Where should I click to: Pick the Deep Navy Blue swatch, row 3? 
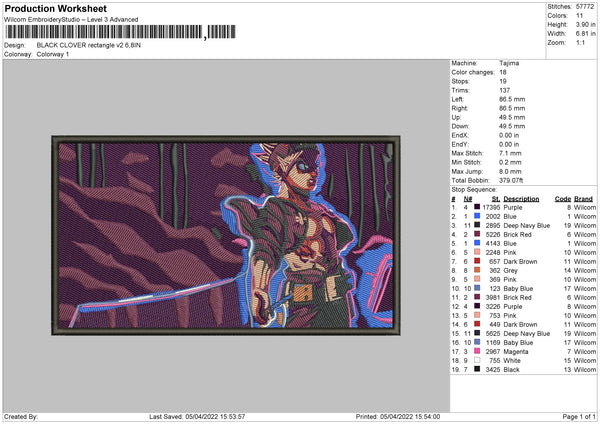477,225
